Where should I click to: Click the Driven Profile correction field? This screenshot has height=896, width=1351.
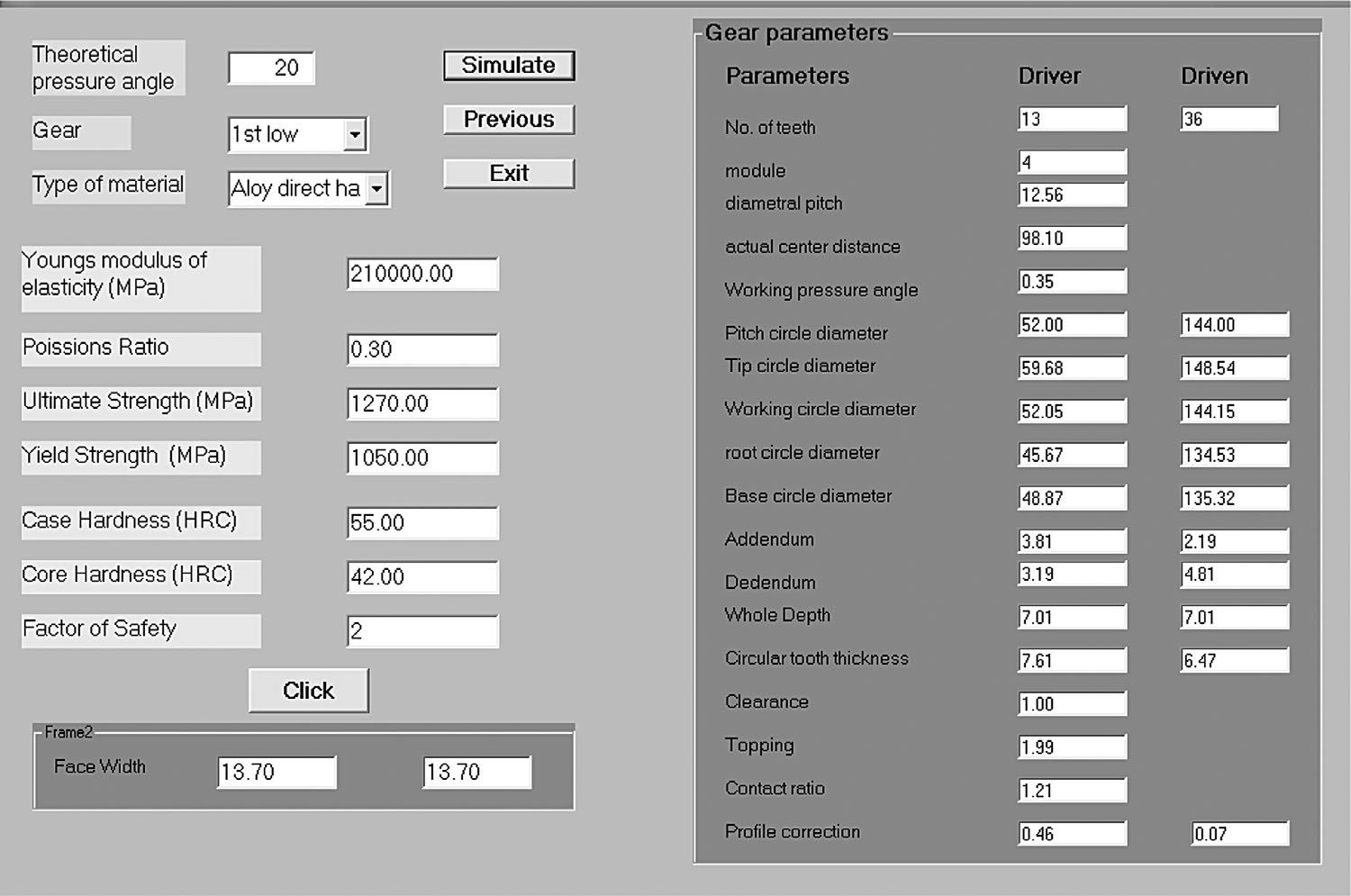1240,834
